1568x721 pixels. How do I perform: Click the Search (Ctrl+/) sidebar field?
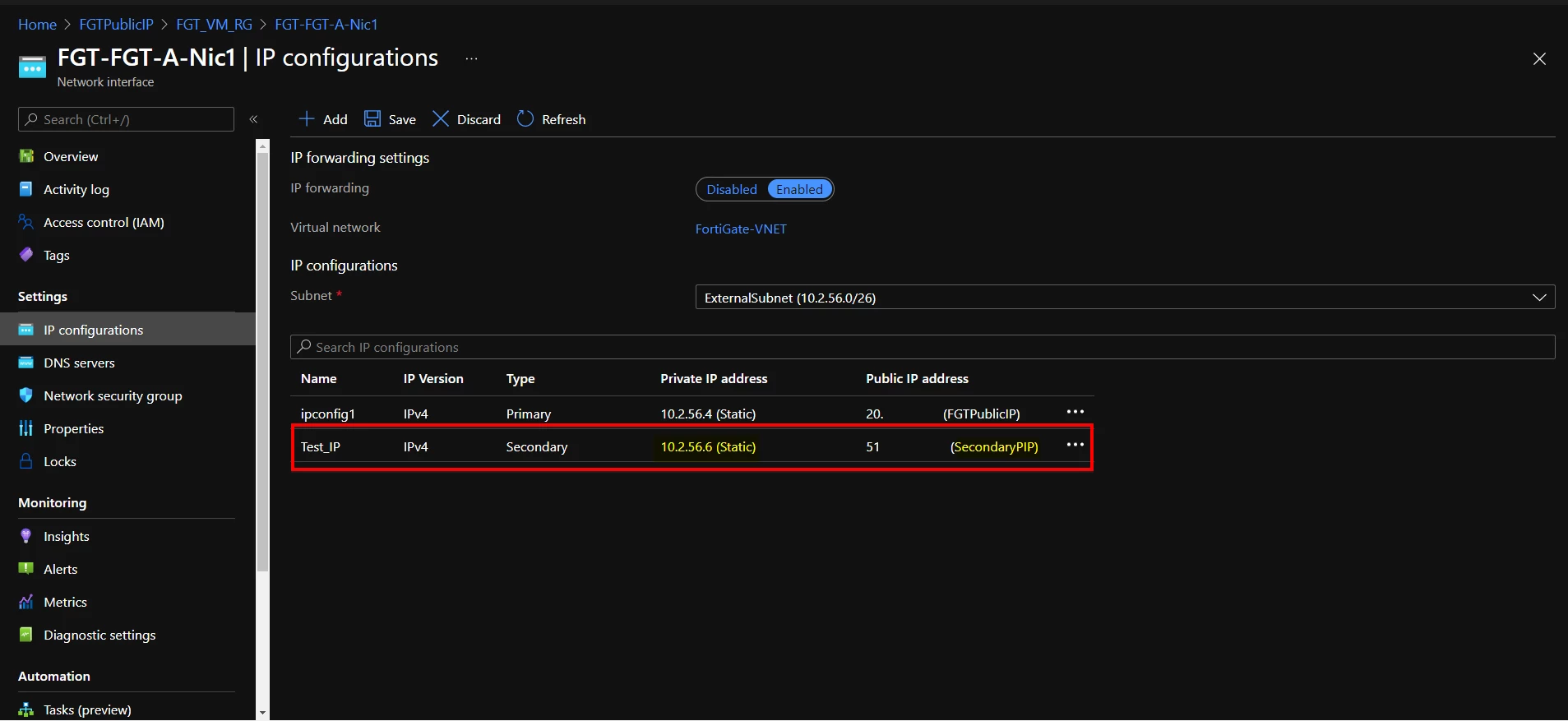126,119
